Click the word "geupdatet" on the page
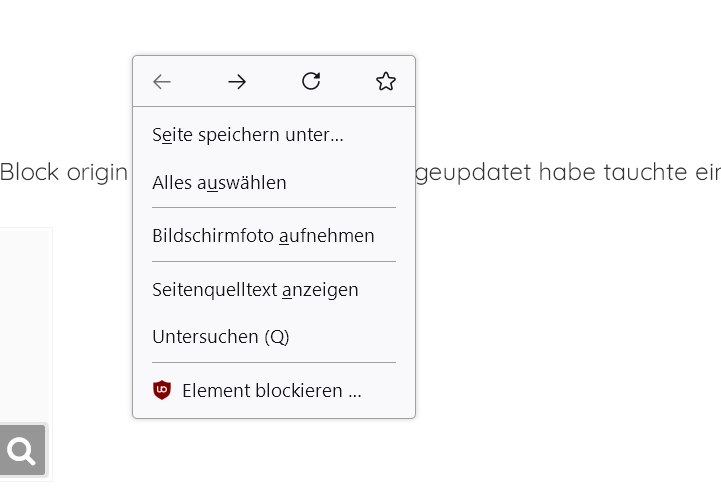Image resolution: width=721 pixels, height=501 pixels. 474,172
